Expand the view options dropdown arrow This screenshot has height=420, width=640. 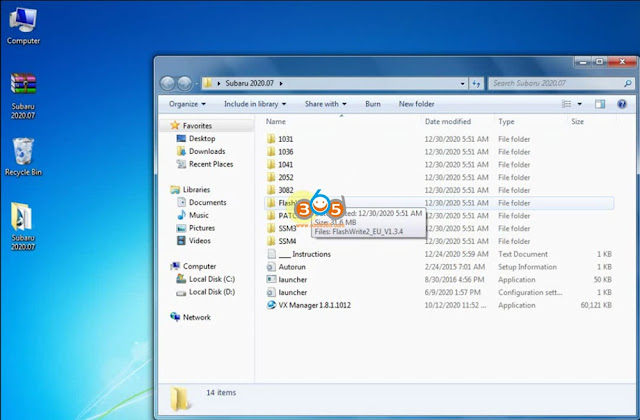579,104
